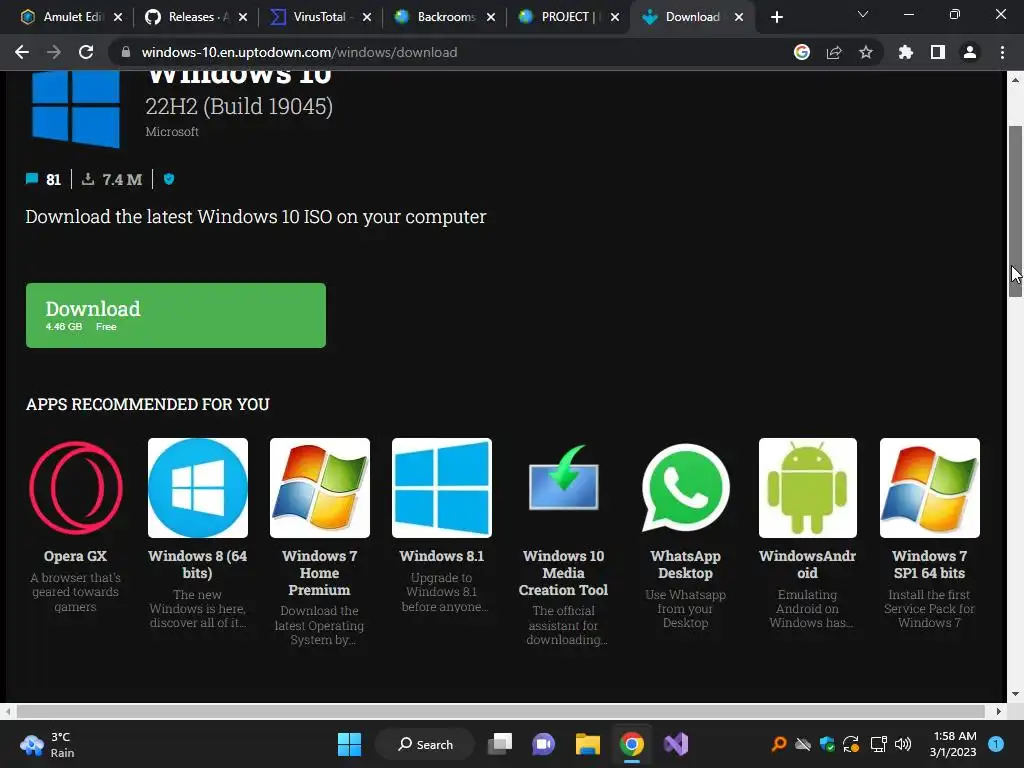This screenshot has height=768, width=1024.
Task: Click the Windows 8.1 title link
Action: (442, 556)
